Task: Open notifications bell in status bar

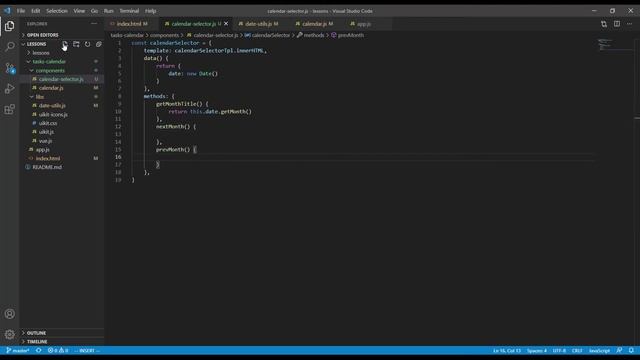Action: [x=631, y=351]
